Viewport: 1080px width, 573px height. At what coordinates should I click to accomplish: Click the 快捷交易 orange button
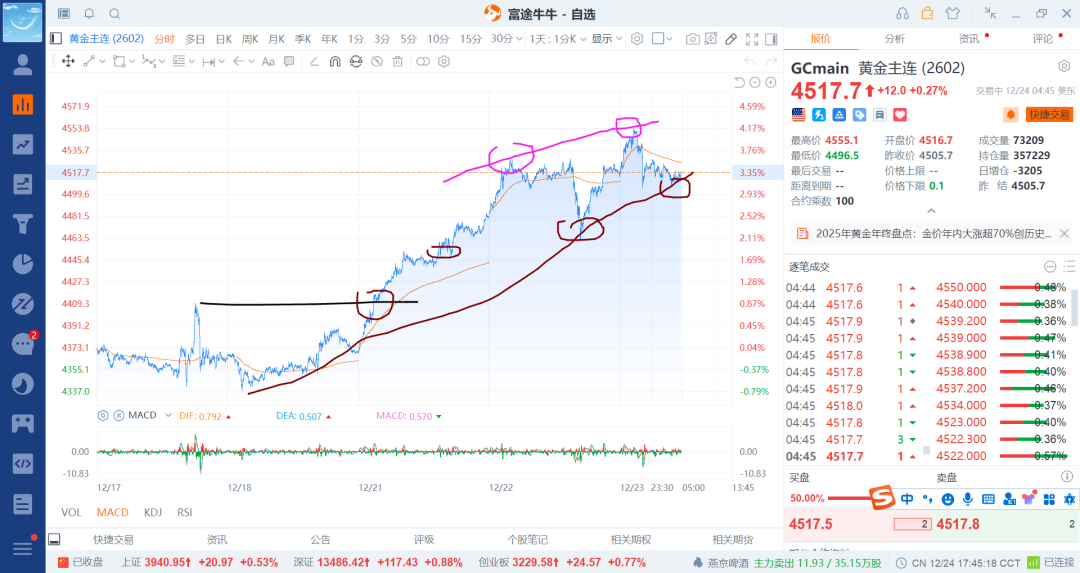click(x=1050, y=114)
